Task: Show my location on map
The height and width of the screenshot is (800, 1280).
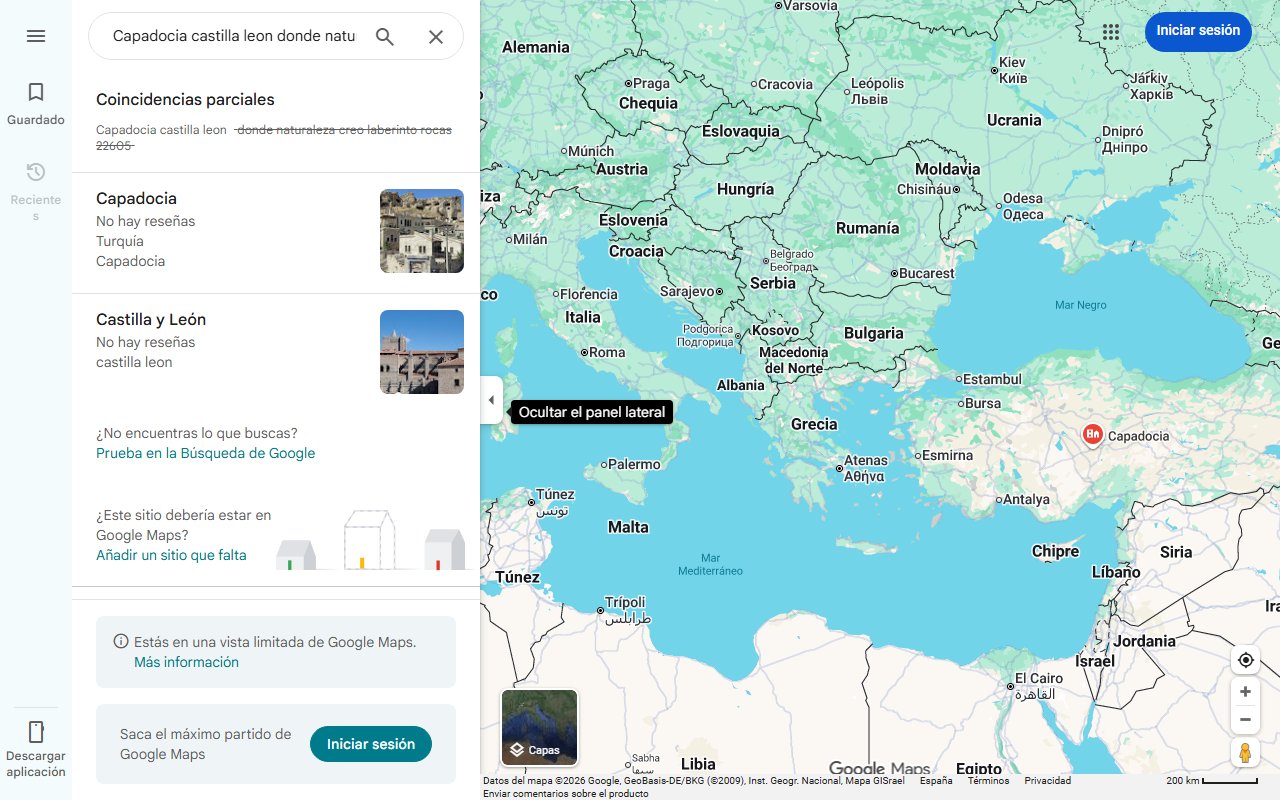Action: pos(1245,660)
